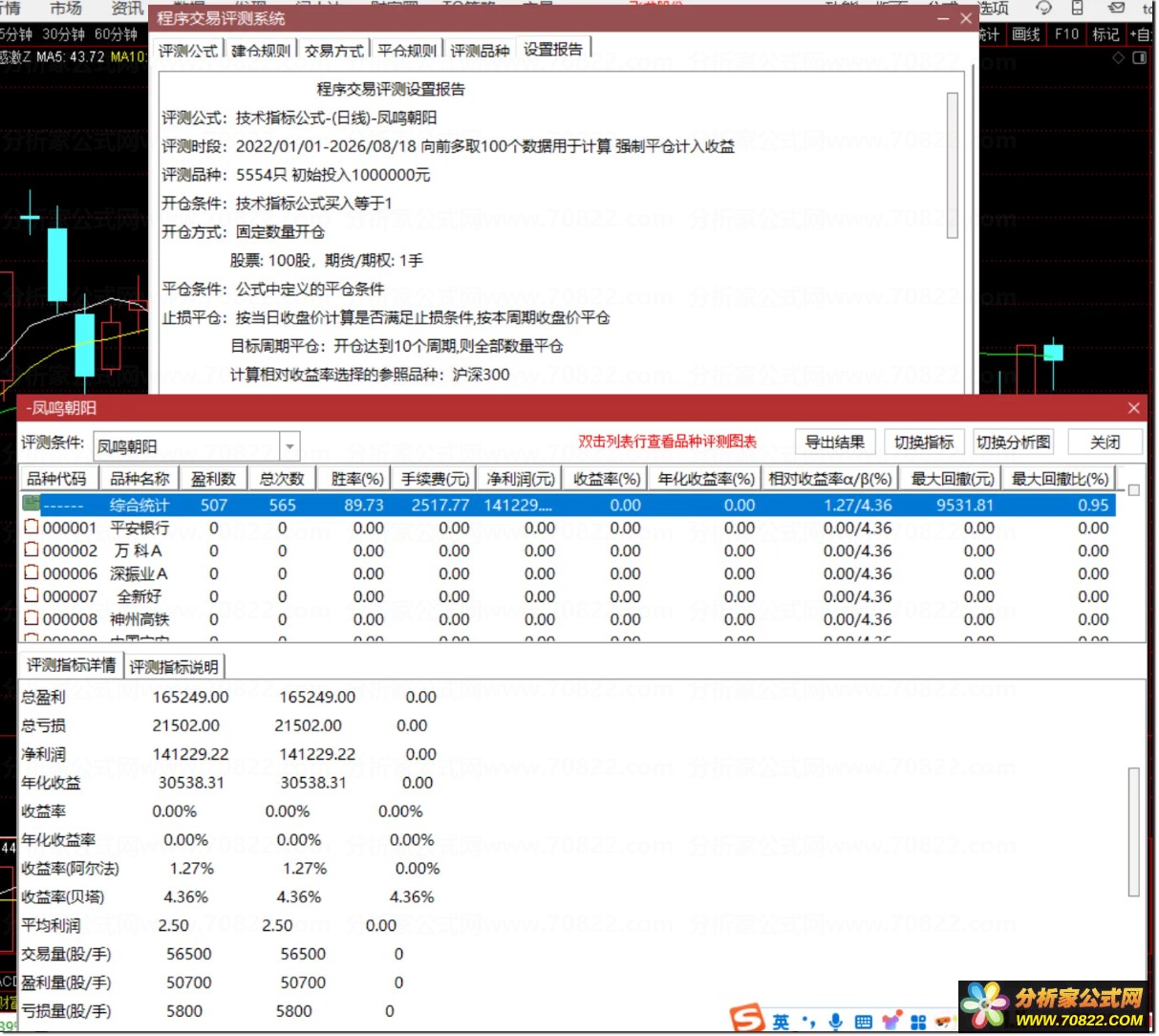Select the 60分钟 period tab

click(116, 34)
